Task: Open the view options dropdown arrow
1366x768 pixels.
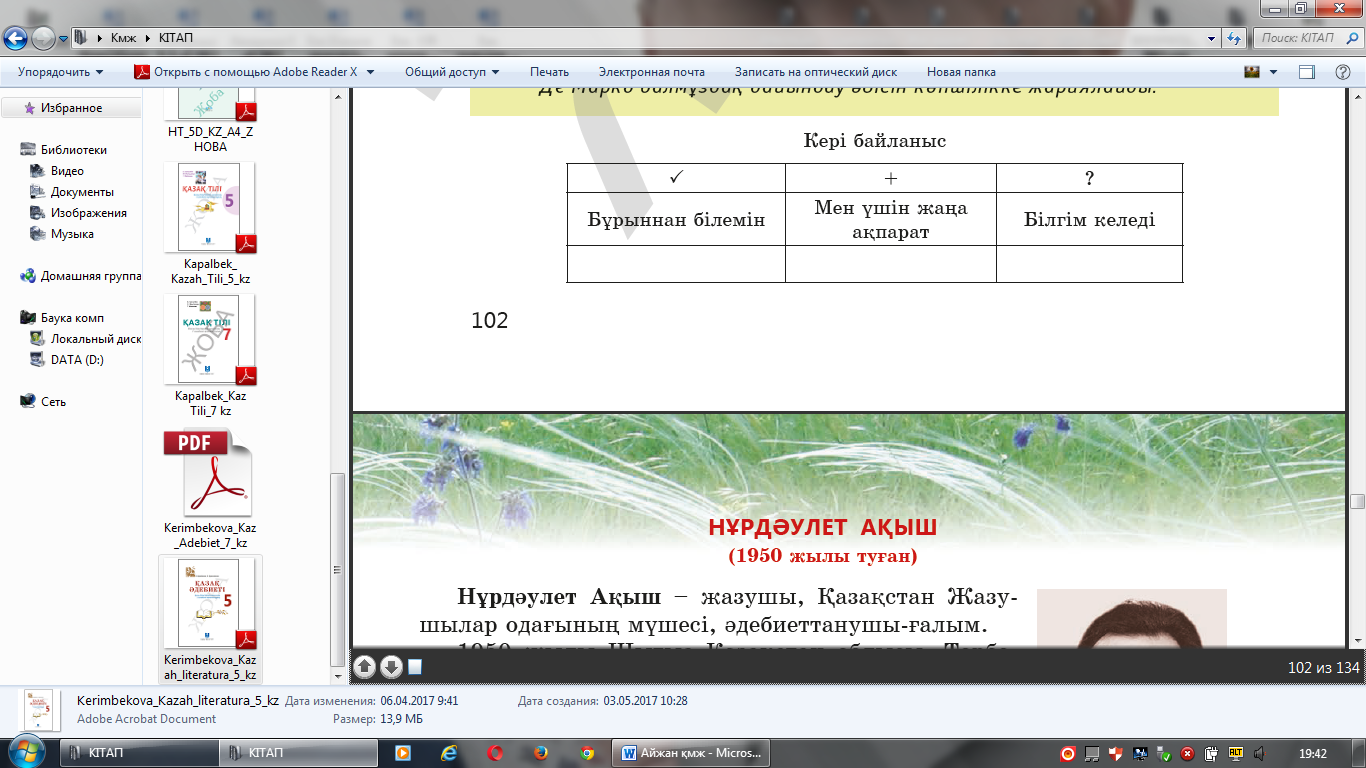Action: (1273, 72)
